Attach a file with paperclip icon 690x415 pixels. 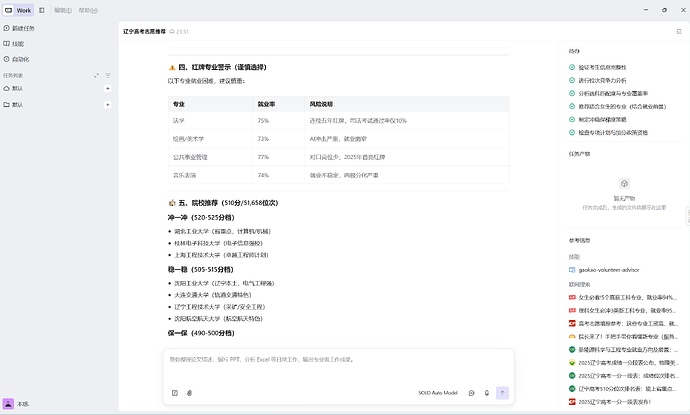189,393
